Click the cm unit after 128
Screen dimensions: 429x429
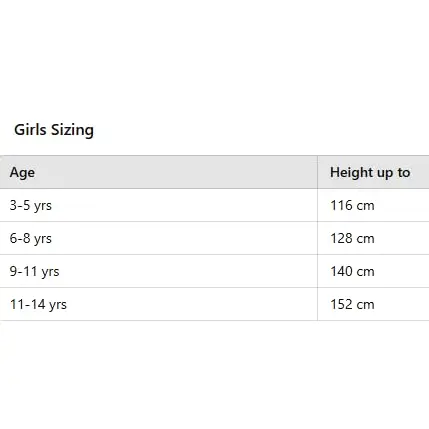click(x=366, y=239)
